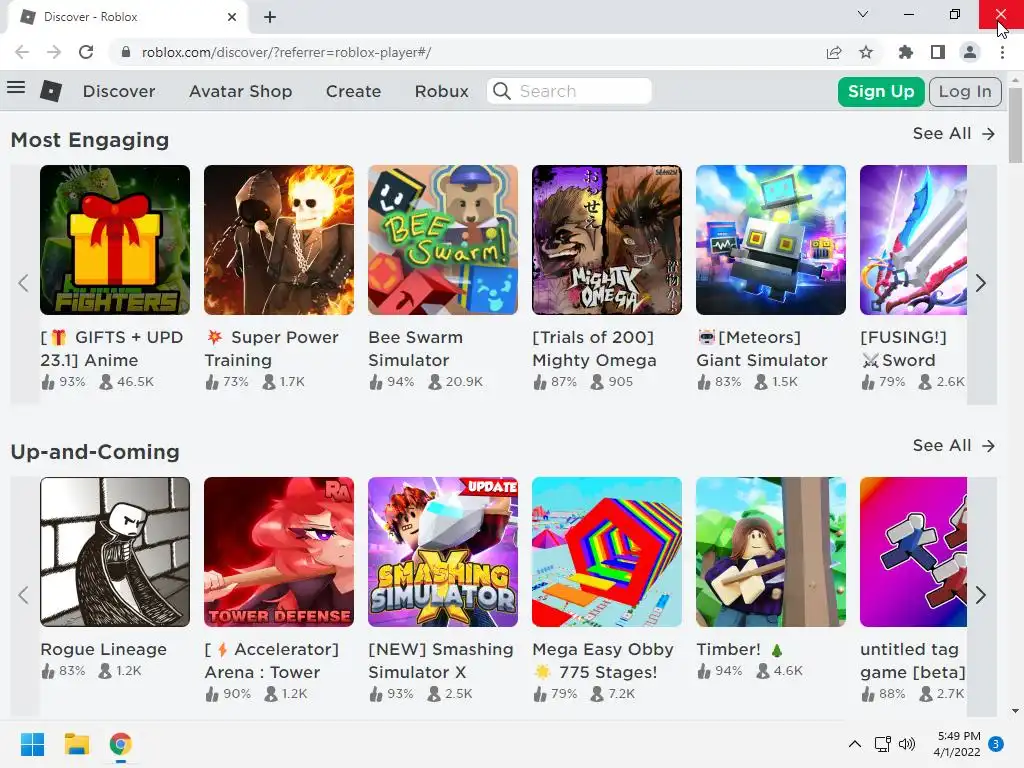Open Chrome three-dot menu
1024x768 pixels.
pos(1002,52)
